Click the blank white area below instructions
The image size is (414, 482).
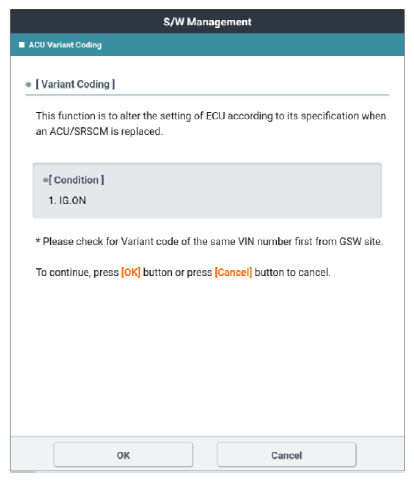point(207,357)
